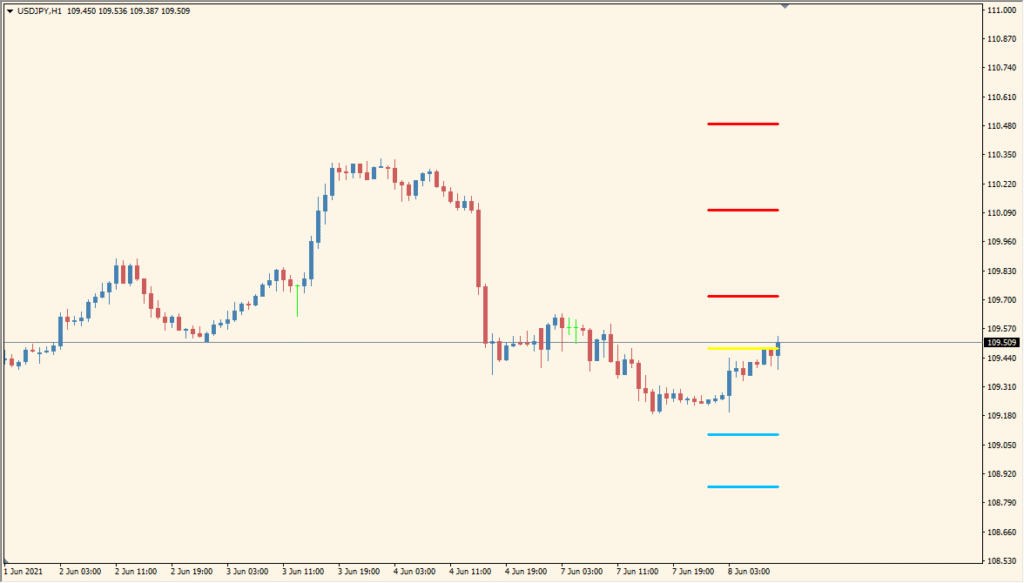Click the 3 Jun 03:00 time label
Image resolution: width=1024 pixels, height=583 pixels.
pyautogui.click(x=248, y=571)
